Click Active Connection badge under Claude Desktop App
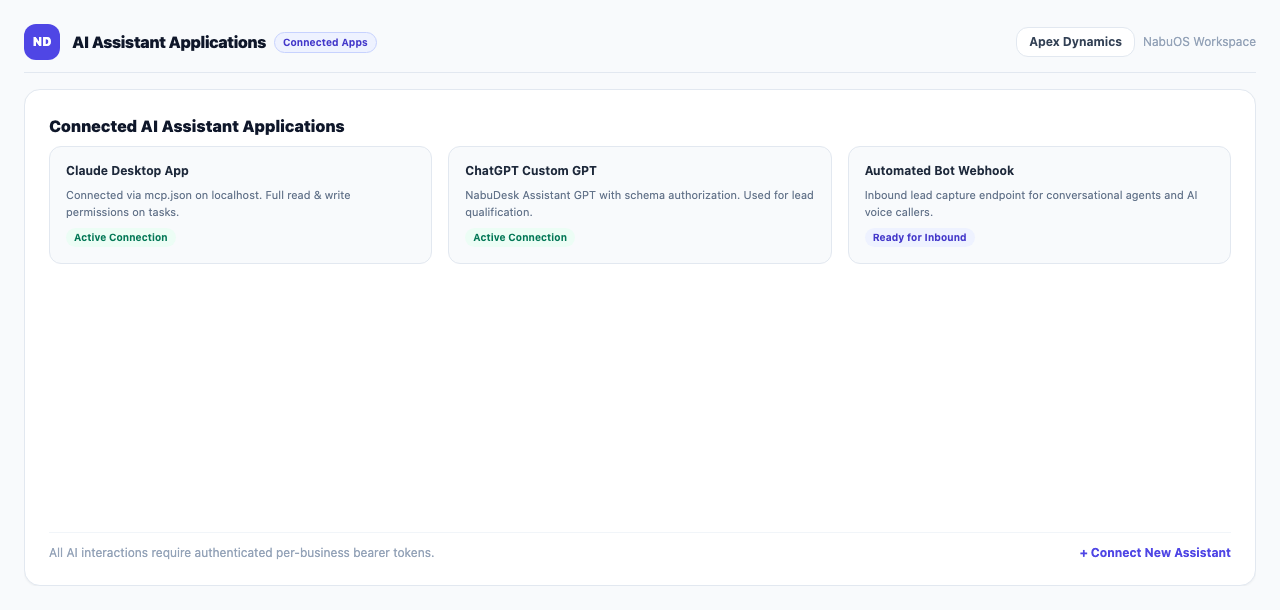Screen dimensions: 1280x610 click(121, 237)
